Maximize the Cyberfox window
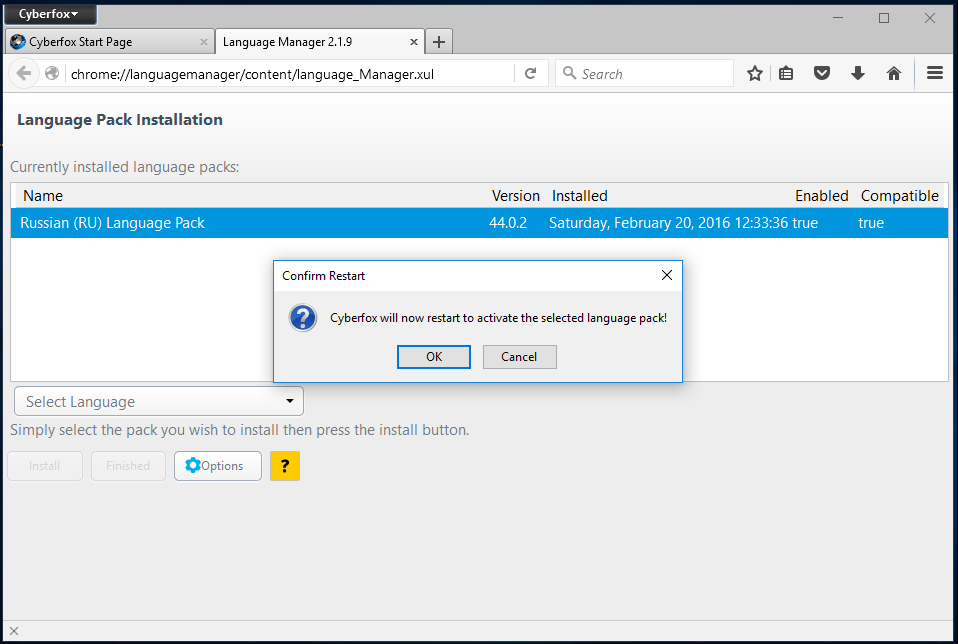The height and width of the screenshot is (644, 958). 883,18
